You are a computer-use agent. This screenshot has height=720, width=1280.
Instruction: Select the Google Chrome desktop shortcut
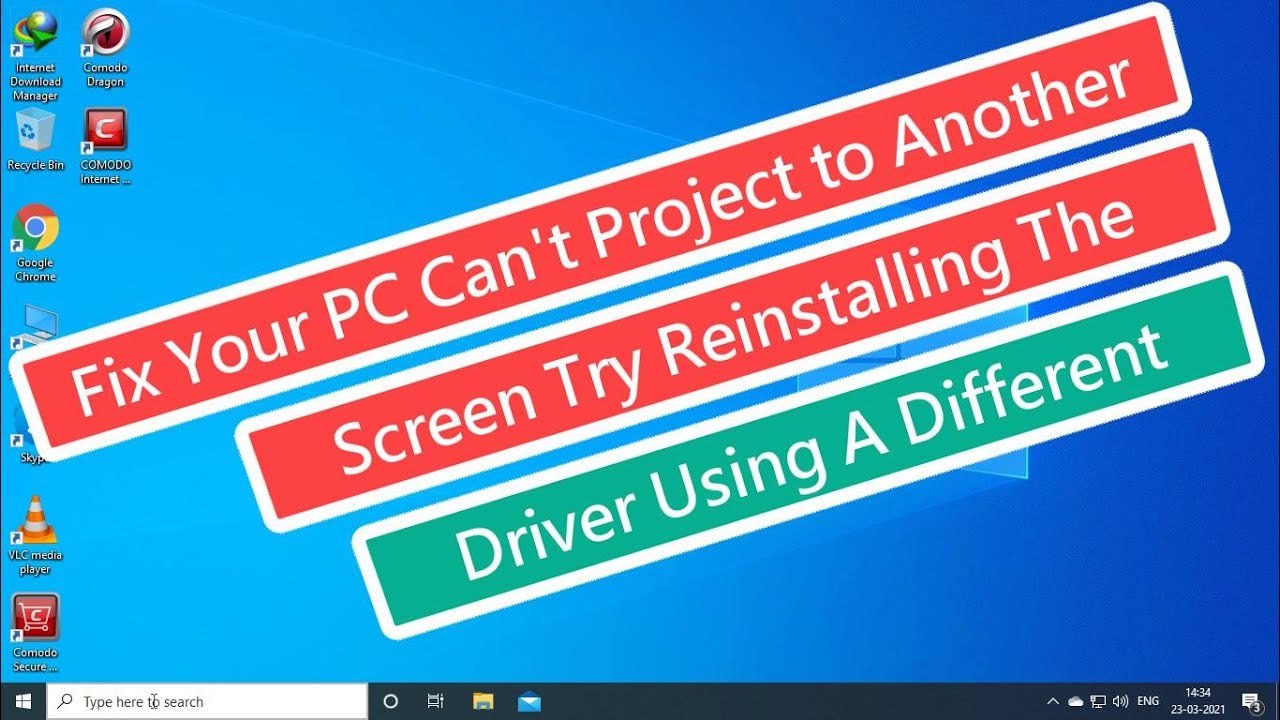tap(35, 244)
